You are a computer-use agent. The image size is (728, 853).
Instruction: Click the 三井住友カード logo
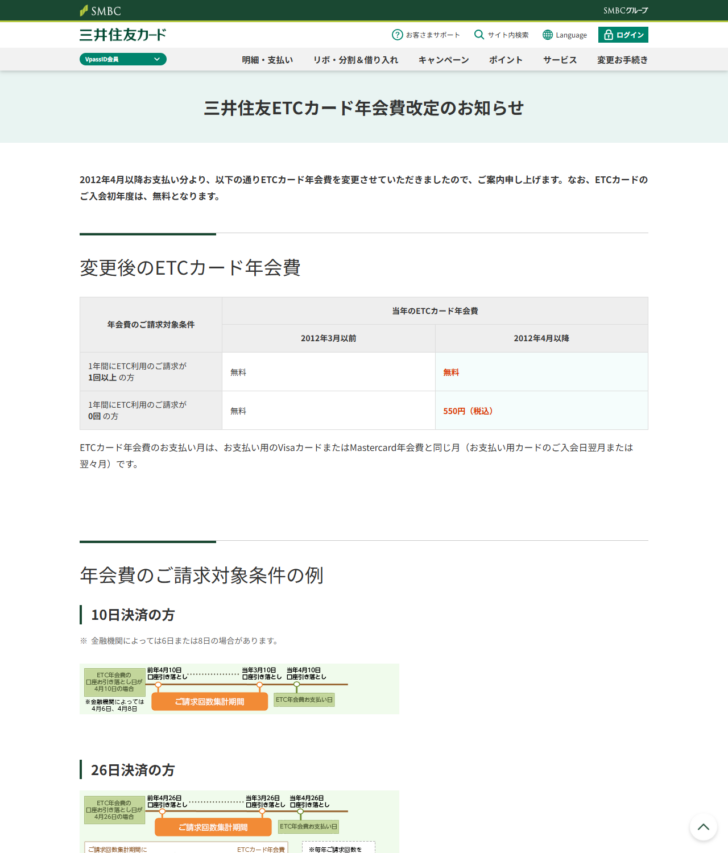pyautogui.click(x=123, y=35)
